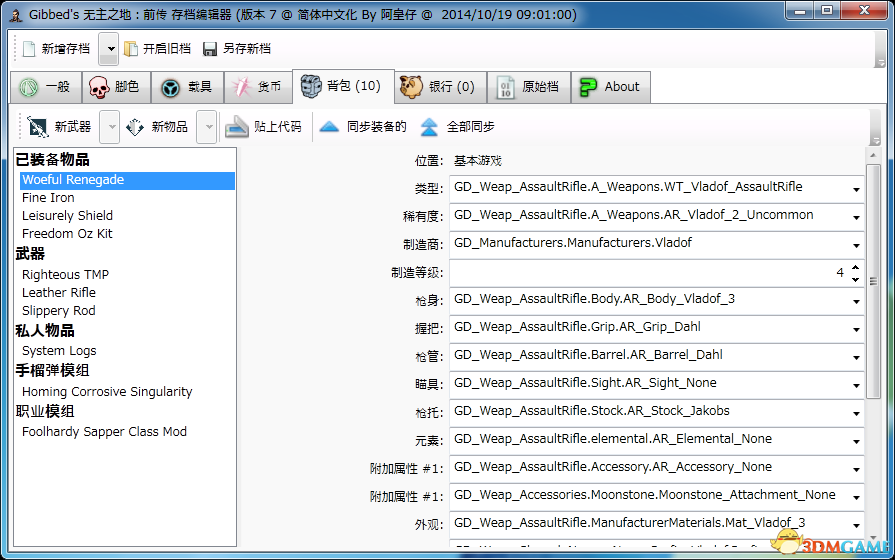Minimize the Gibbed's editor window

[x=799, y=11]
